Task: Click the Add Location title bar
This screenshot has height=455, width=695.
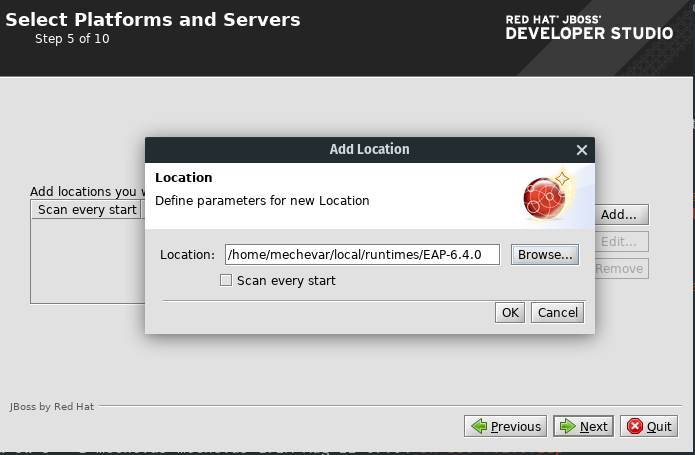Action: tap(370, 150)
